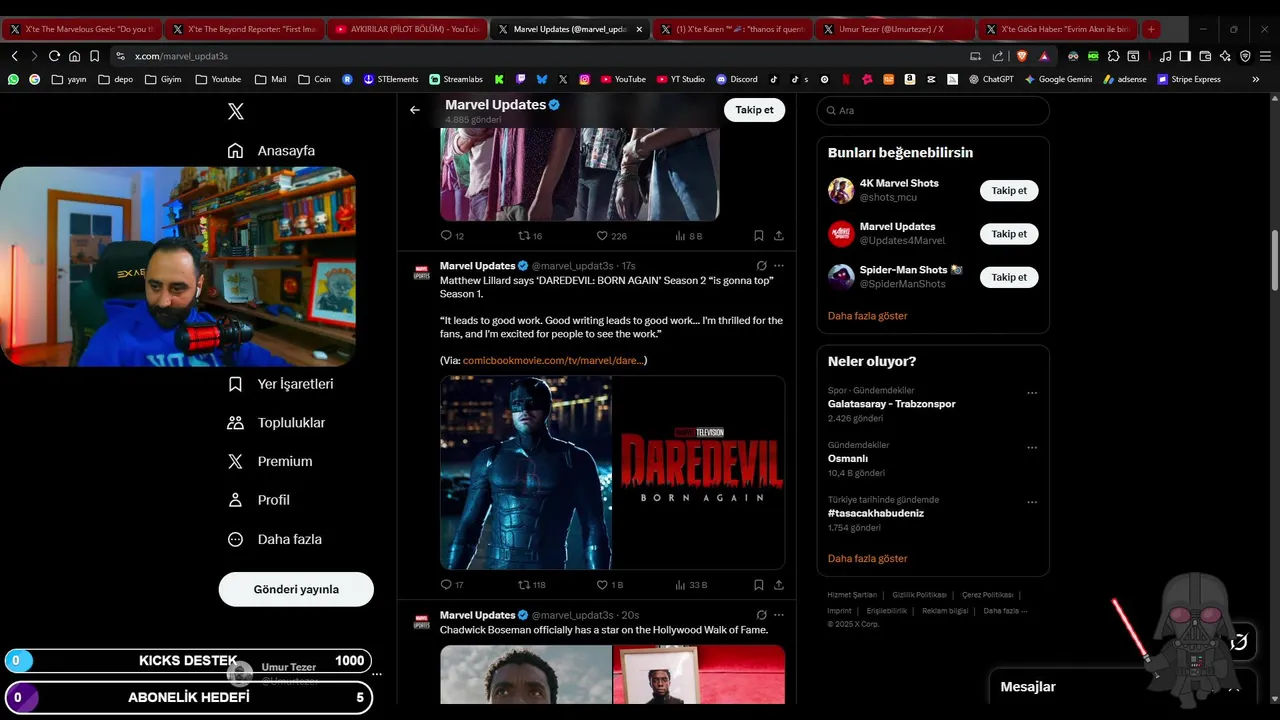Reload the page in browser toolbar

click(x=54, y=56)
